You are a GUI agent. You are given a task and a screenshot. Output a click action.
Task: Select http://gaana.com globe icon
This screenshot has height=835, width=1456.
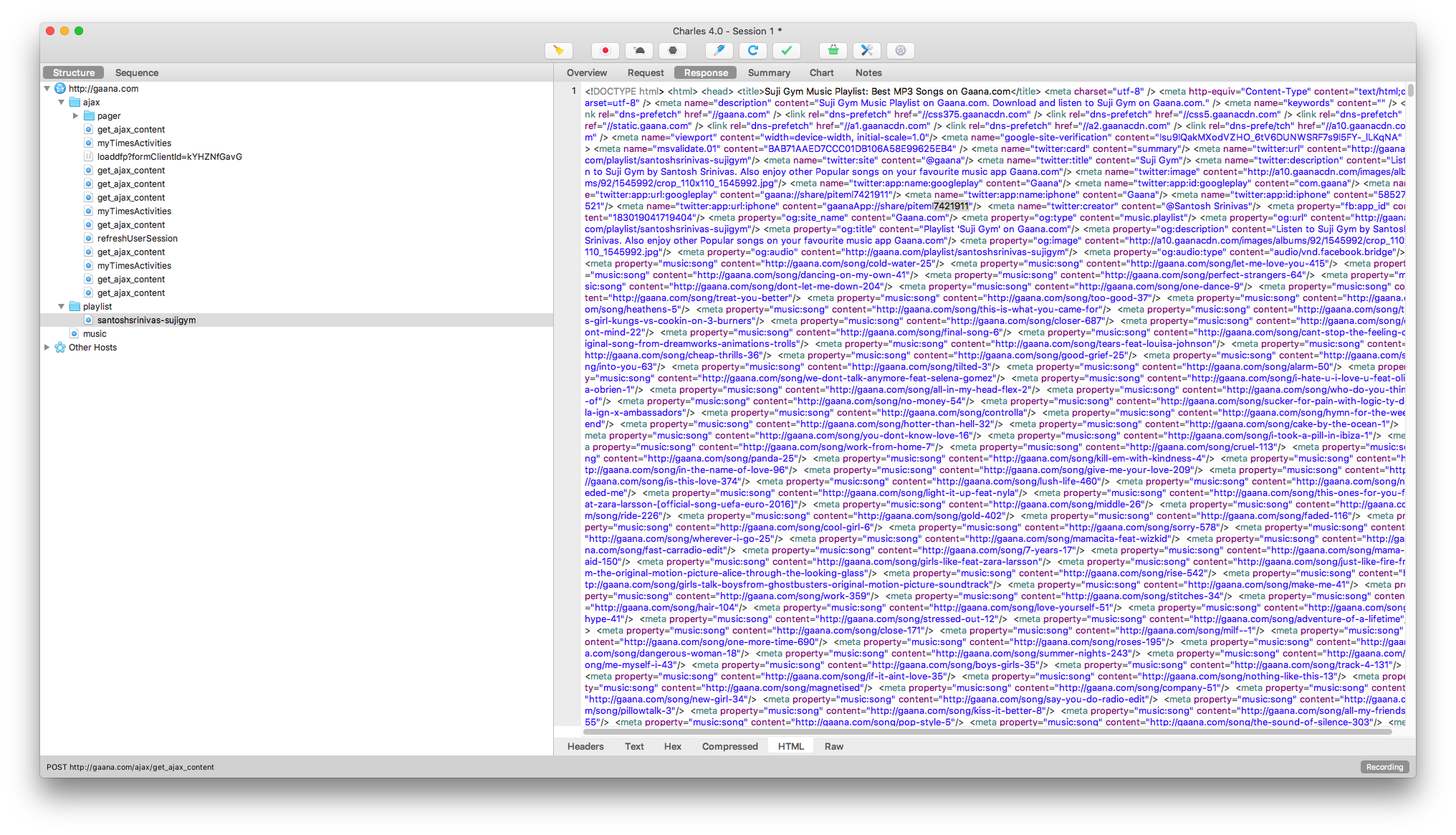click(60, 89)
